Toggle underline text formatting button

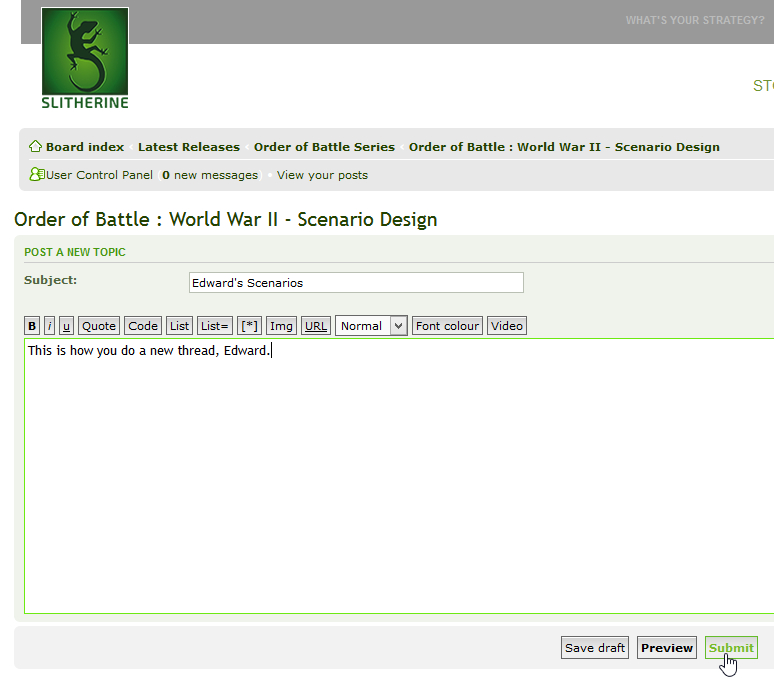tap(66, 326)
